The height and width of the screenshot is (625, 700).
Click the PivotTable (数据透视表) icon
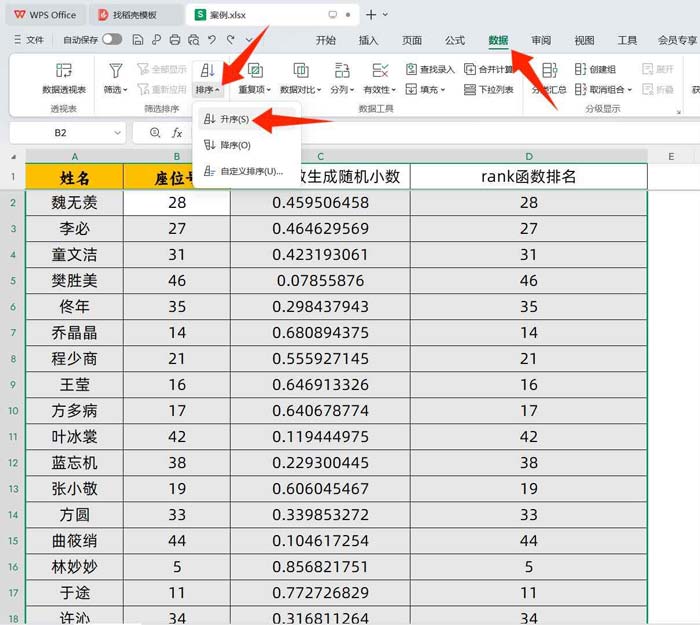64,70
